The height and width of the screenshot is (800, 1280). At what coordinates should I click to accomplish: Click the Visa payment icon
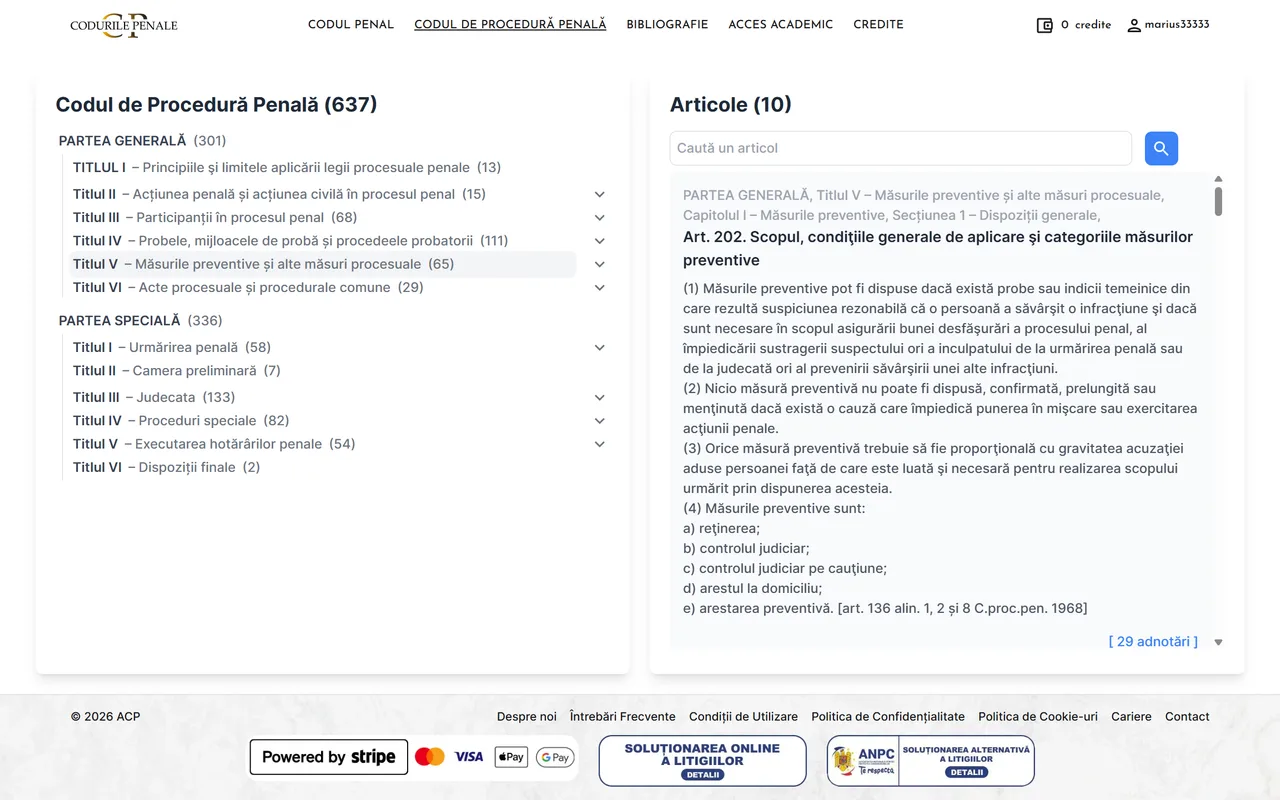(469, 757)
